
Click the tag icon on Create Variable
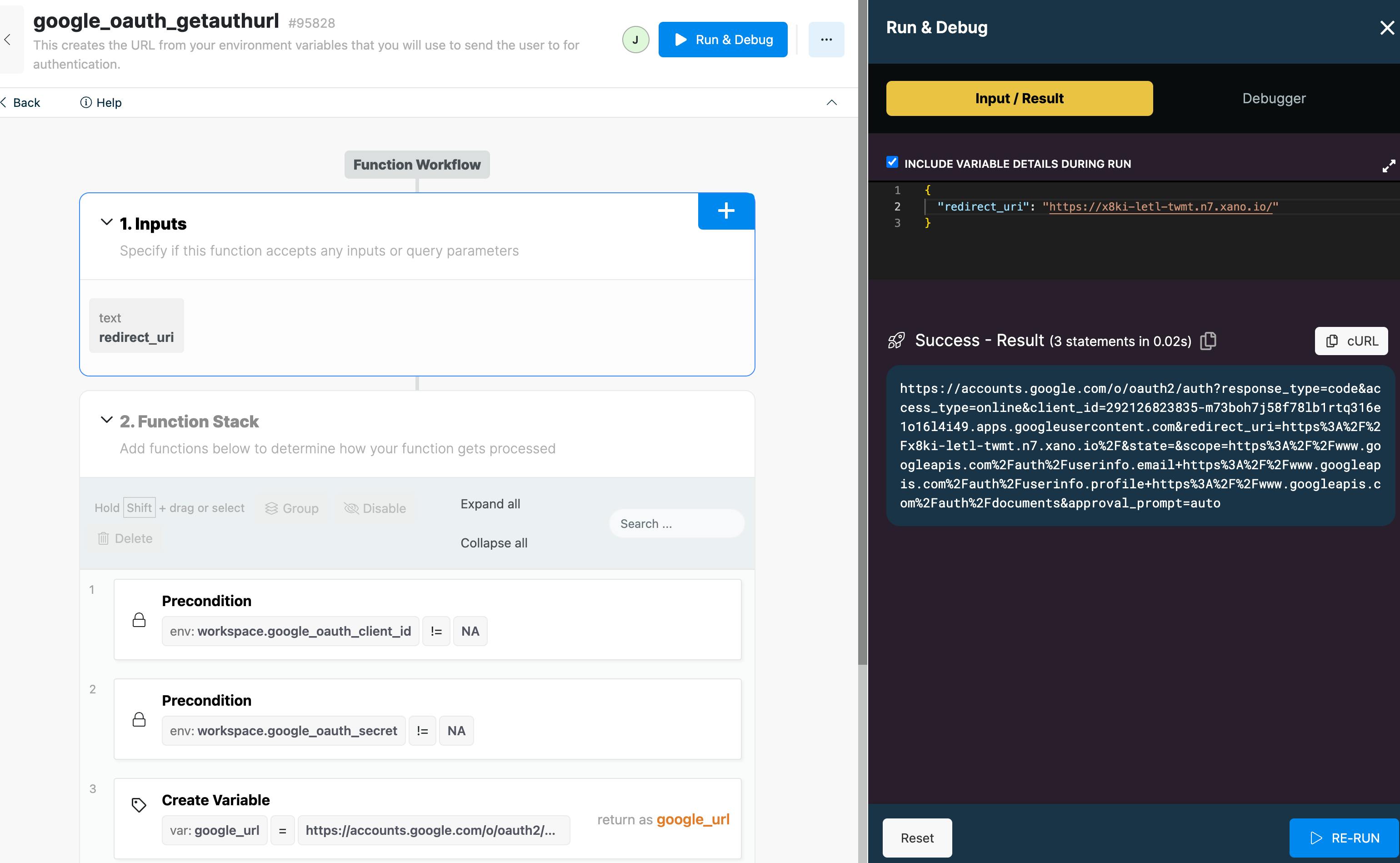pos(139,805)
